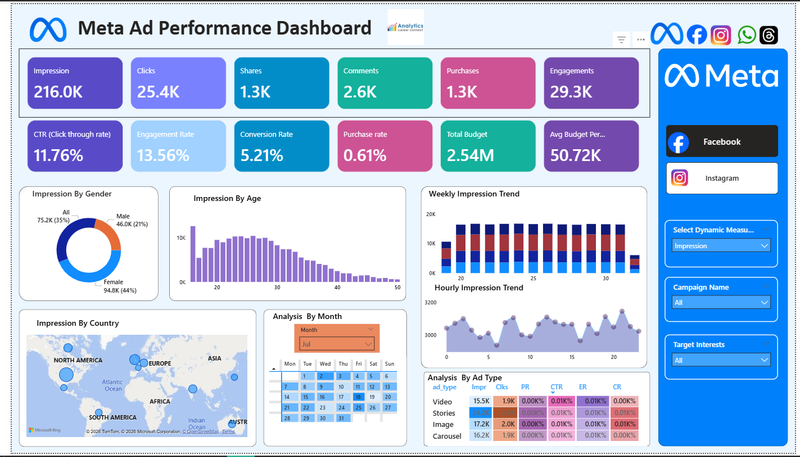
Task: Open the Terms link on the map
Action: tap(228, 431)
